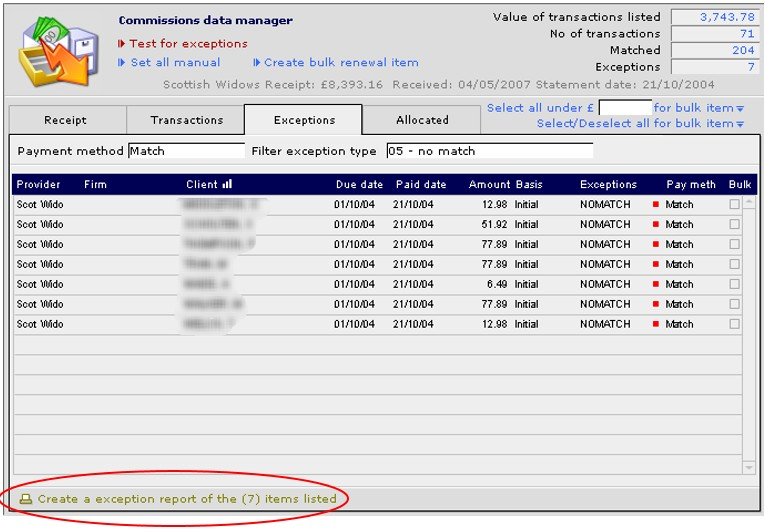Screen dimensions: 765x529
Task: Click Create bulk renewal item link
Action: click(x=336, y=62)
